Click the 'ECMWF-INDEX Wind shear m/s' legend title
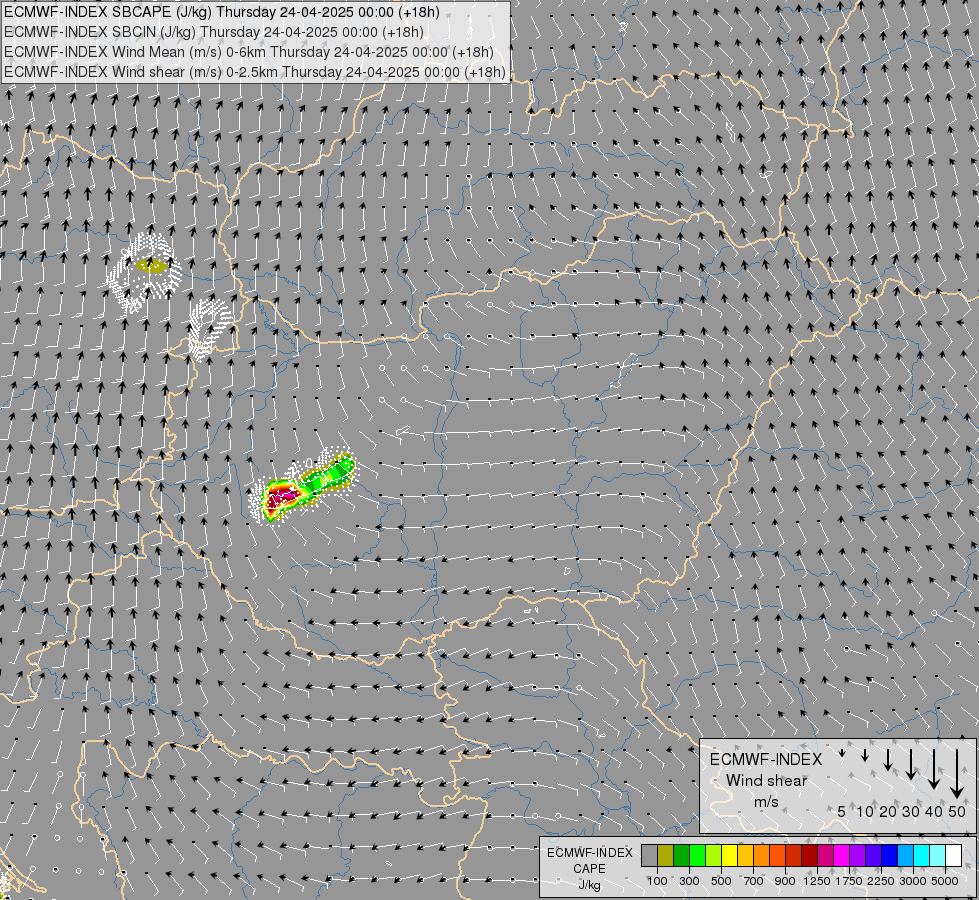 pyautogui.click(x=766, y=781)
